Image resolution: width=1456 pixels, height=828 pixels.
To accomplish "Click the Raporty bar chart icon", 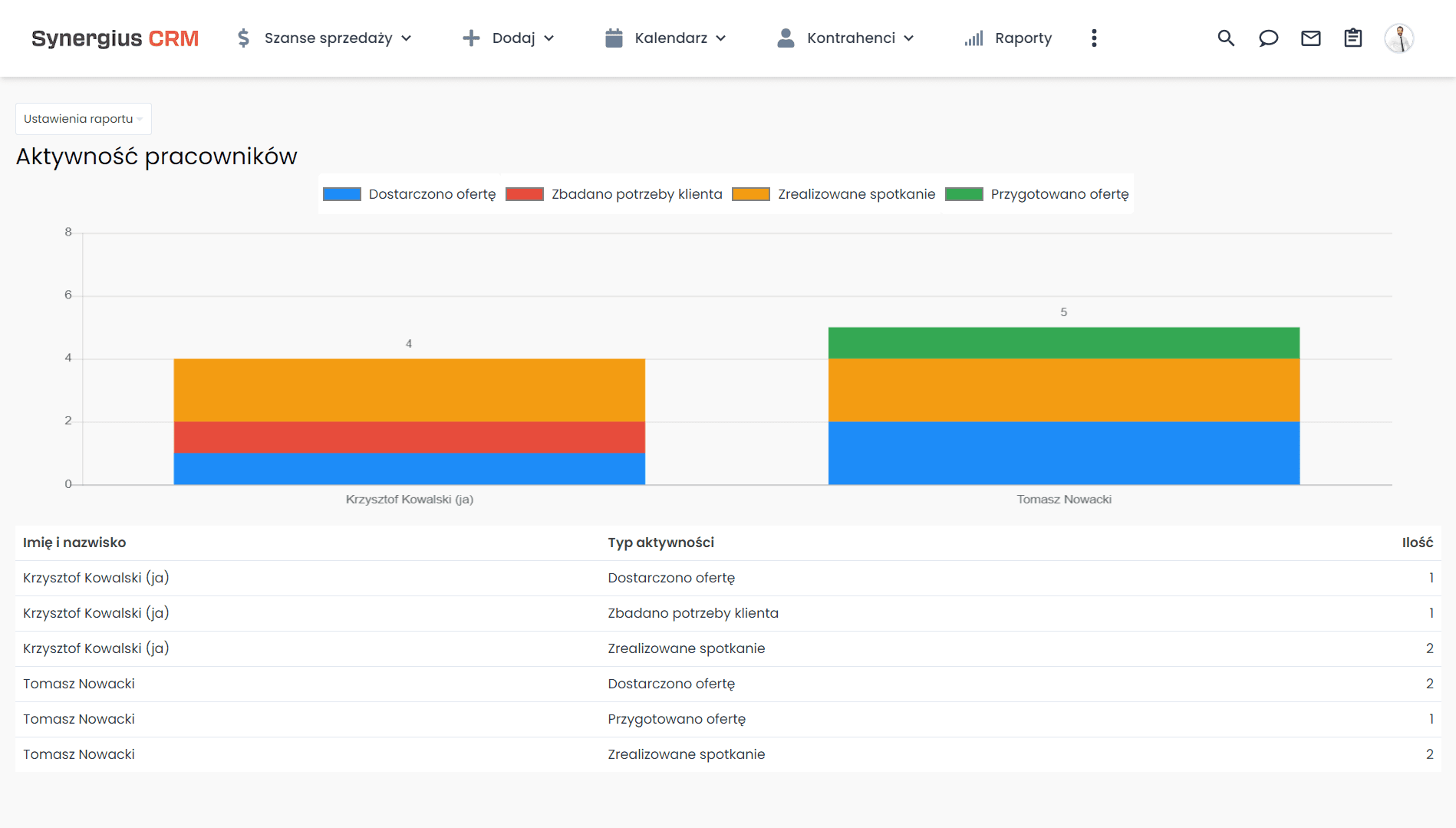I will click(x=973, y=38).
